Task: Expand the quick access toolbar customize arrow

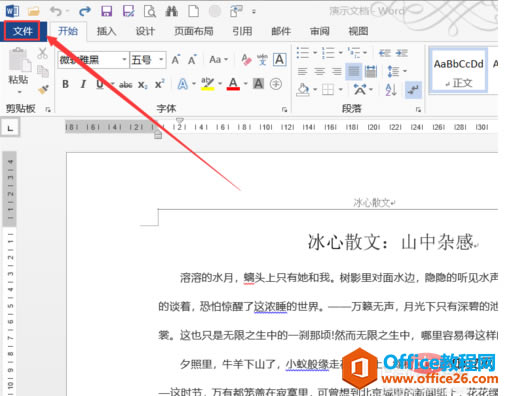Action: [254, 12]
